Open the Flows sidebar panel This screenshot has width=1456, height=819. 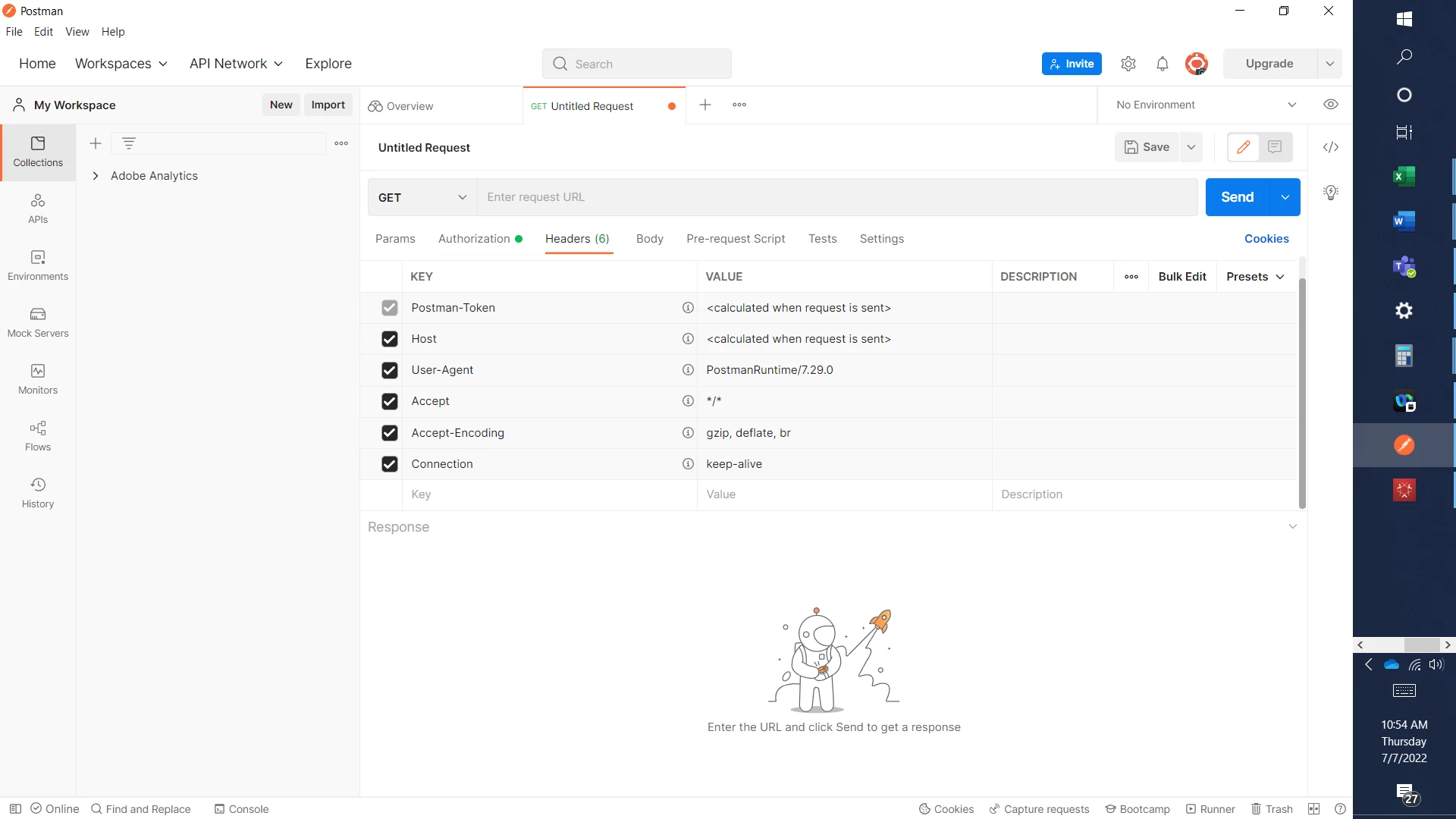pyautogui.click(x=38, y=436)
